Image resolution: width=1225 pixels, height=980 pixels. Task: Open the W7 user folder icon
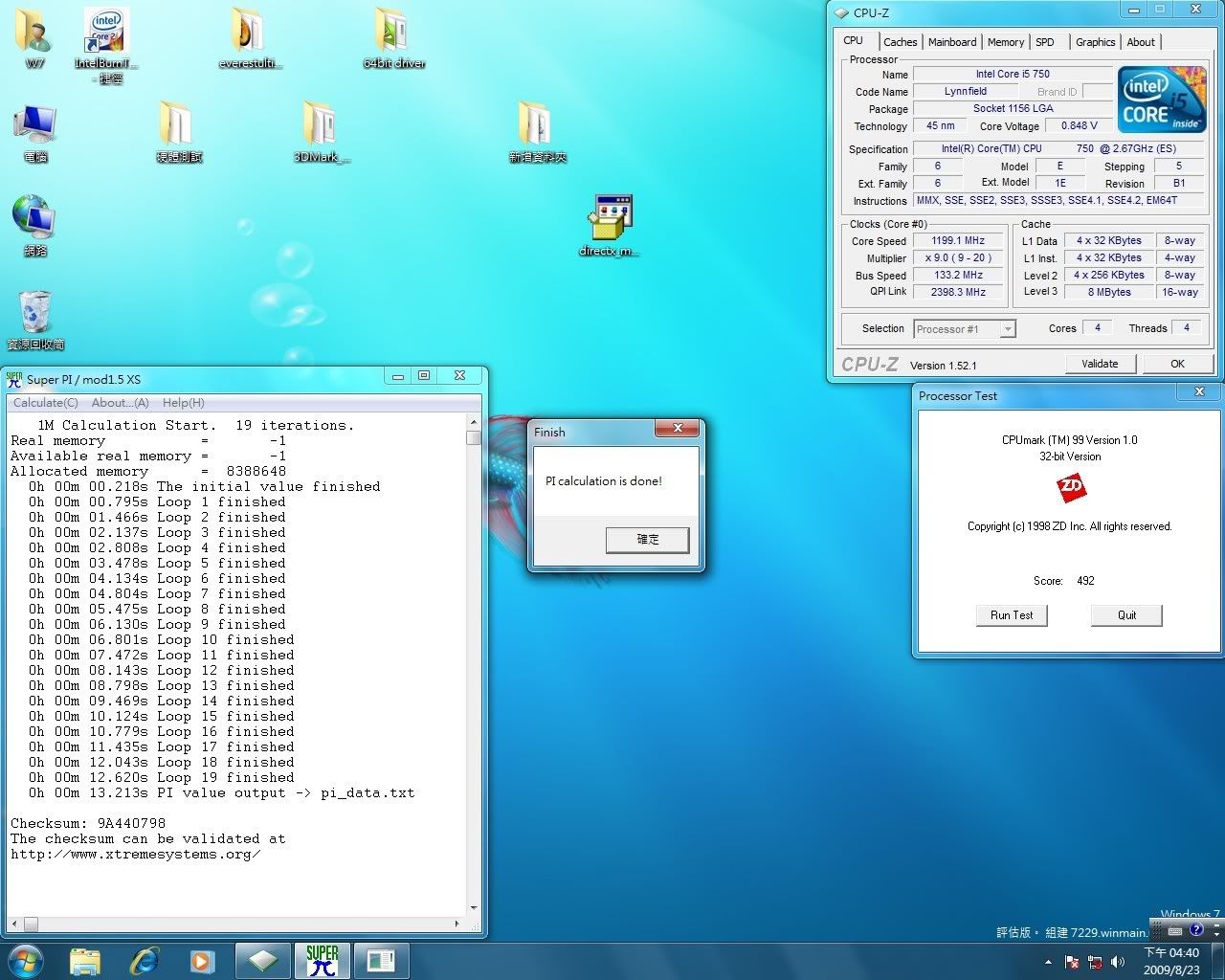34,36
